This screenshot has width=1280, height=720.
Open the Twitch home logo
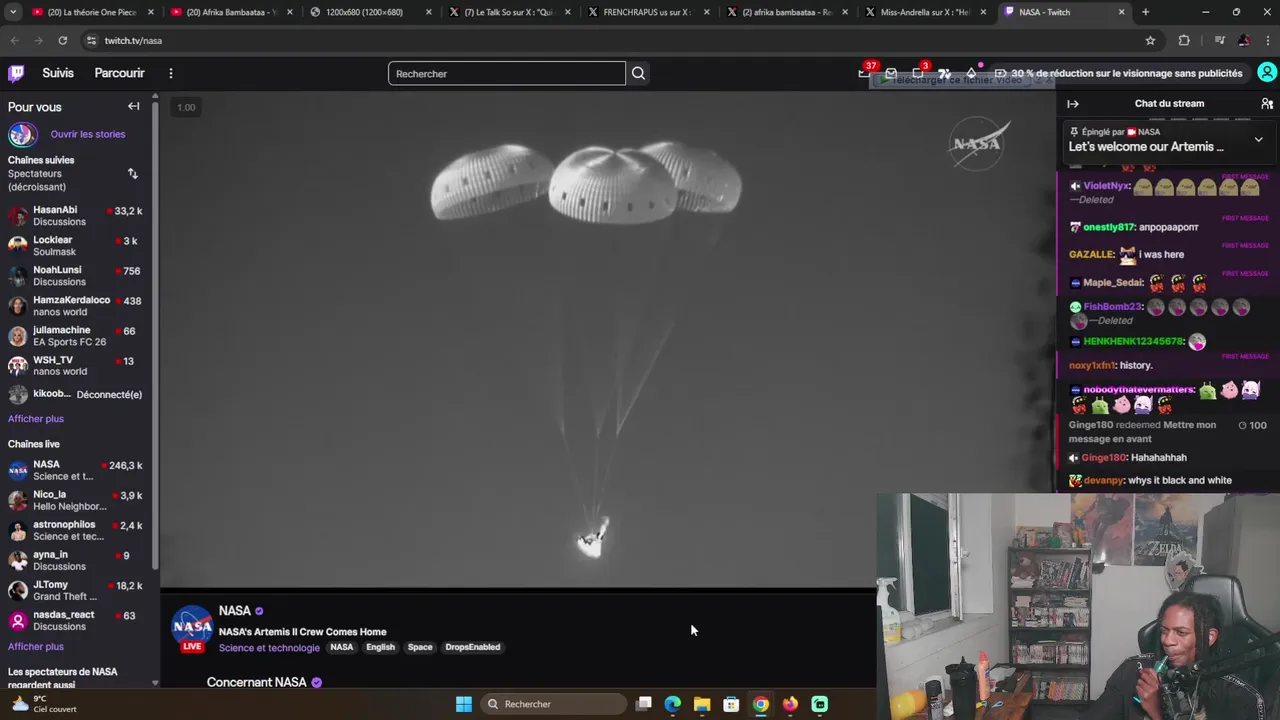coord(16,73)
